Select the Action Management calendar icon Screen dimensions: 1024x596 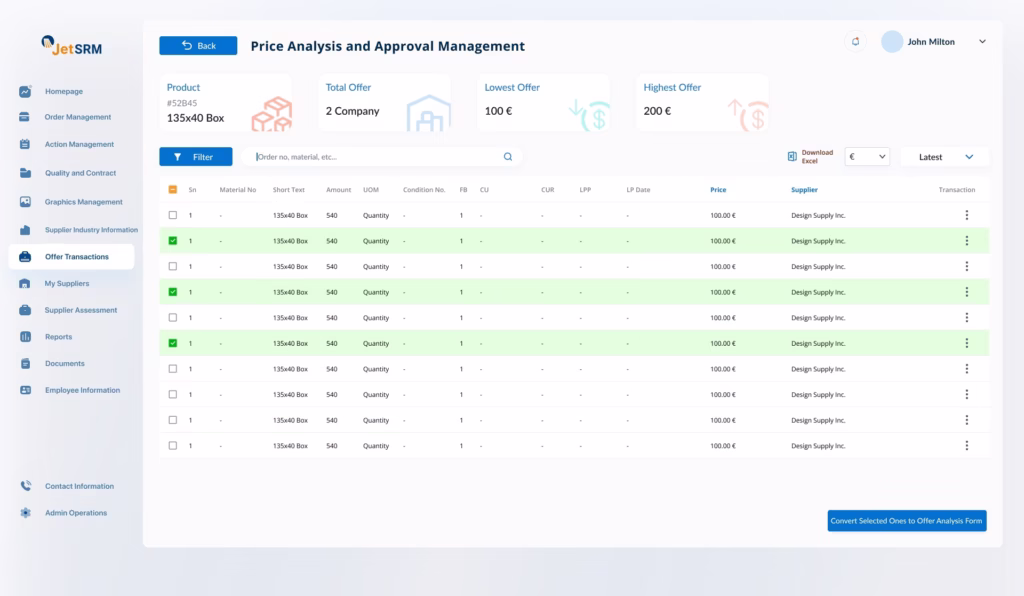pyautogui.click(x=25, y=144)
